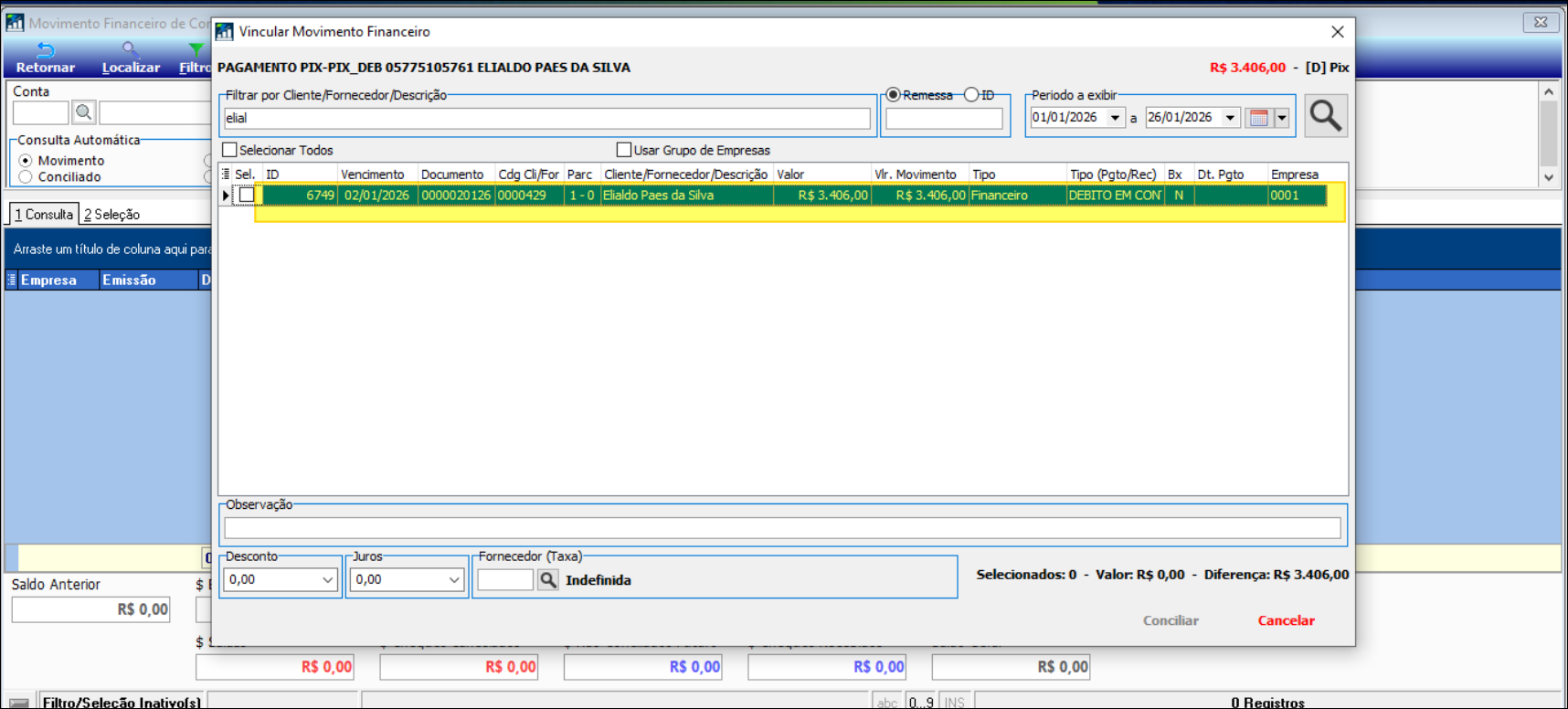Enable Usar Grupo de Empresas checkbox
The width and height of the screenshot is (1568, 709).
[x=624, y=150]
